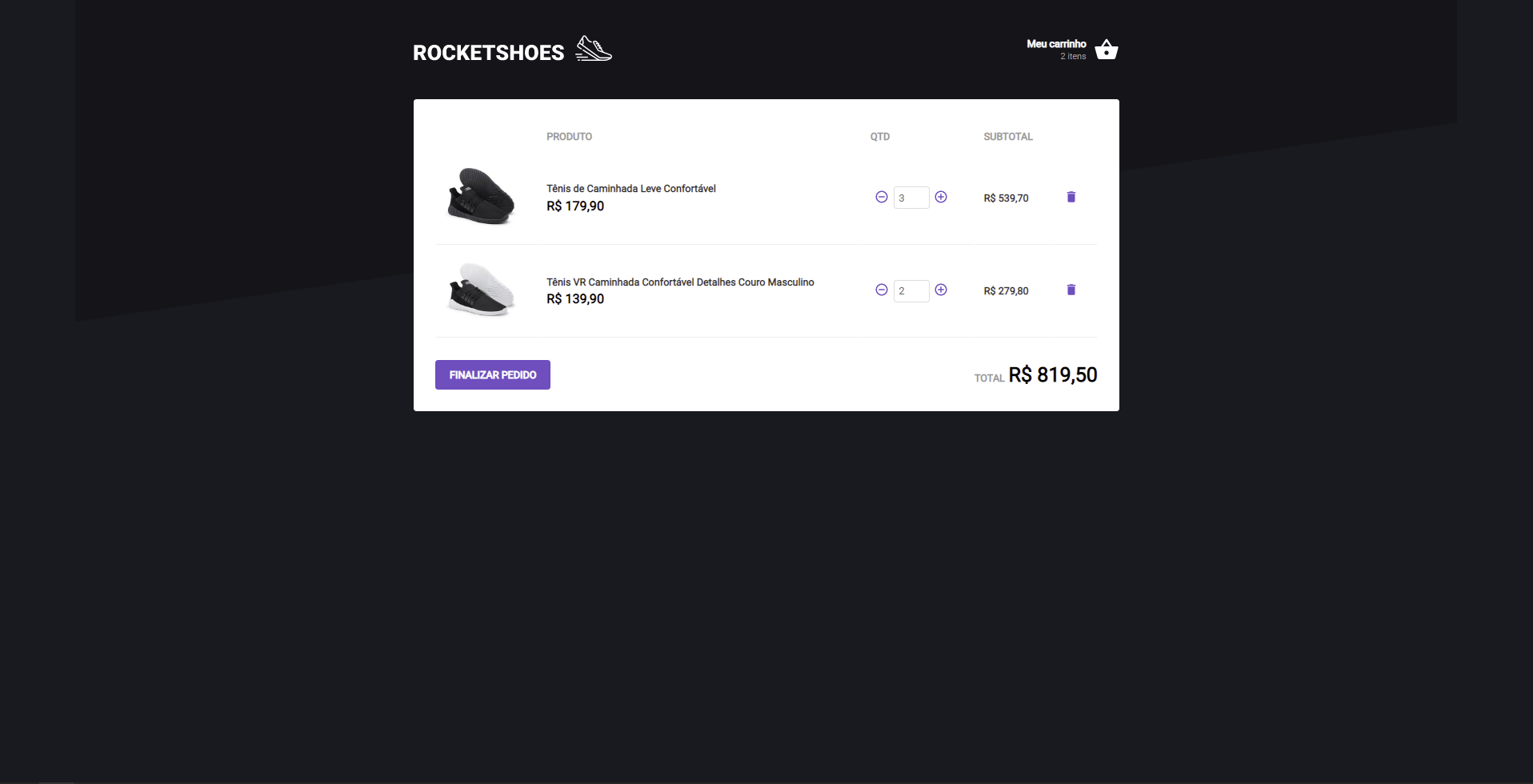
Task: Click the shopping basket cart icon
Action: pyautogui.click(x=1106, y=49)
